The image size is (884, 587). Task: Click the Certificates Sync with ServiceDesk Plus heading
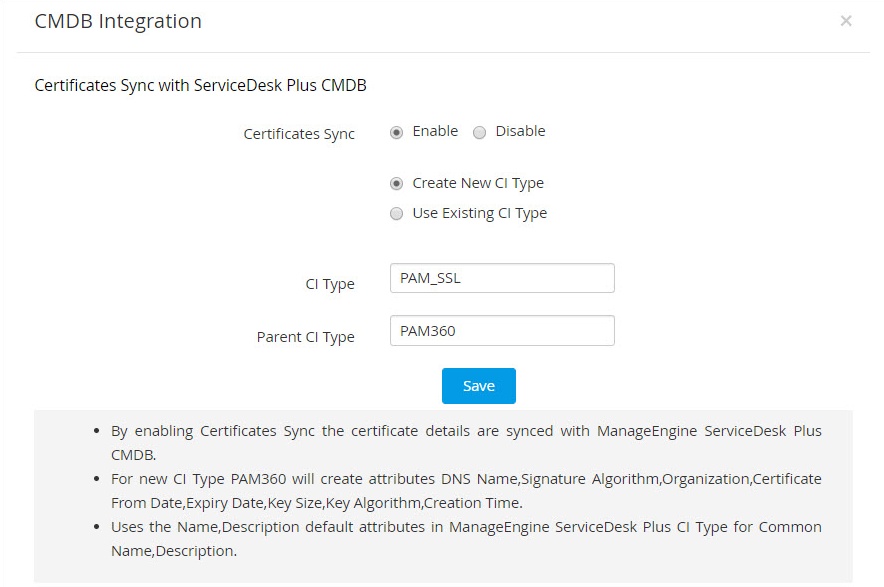pyautogui.click(x=200, y=86)
